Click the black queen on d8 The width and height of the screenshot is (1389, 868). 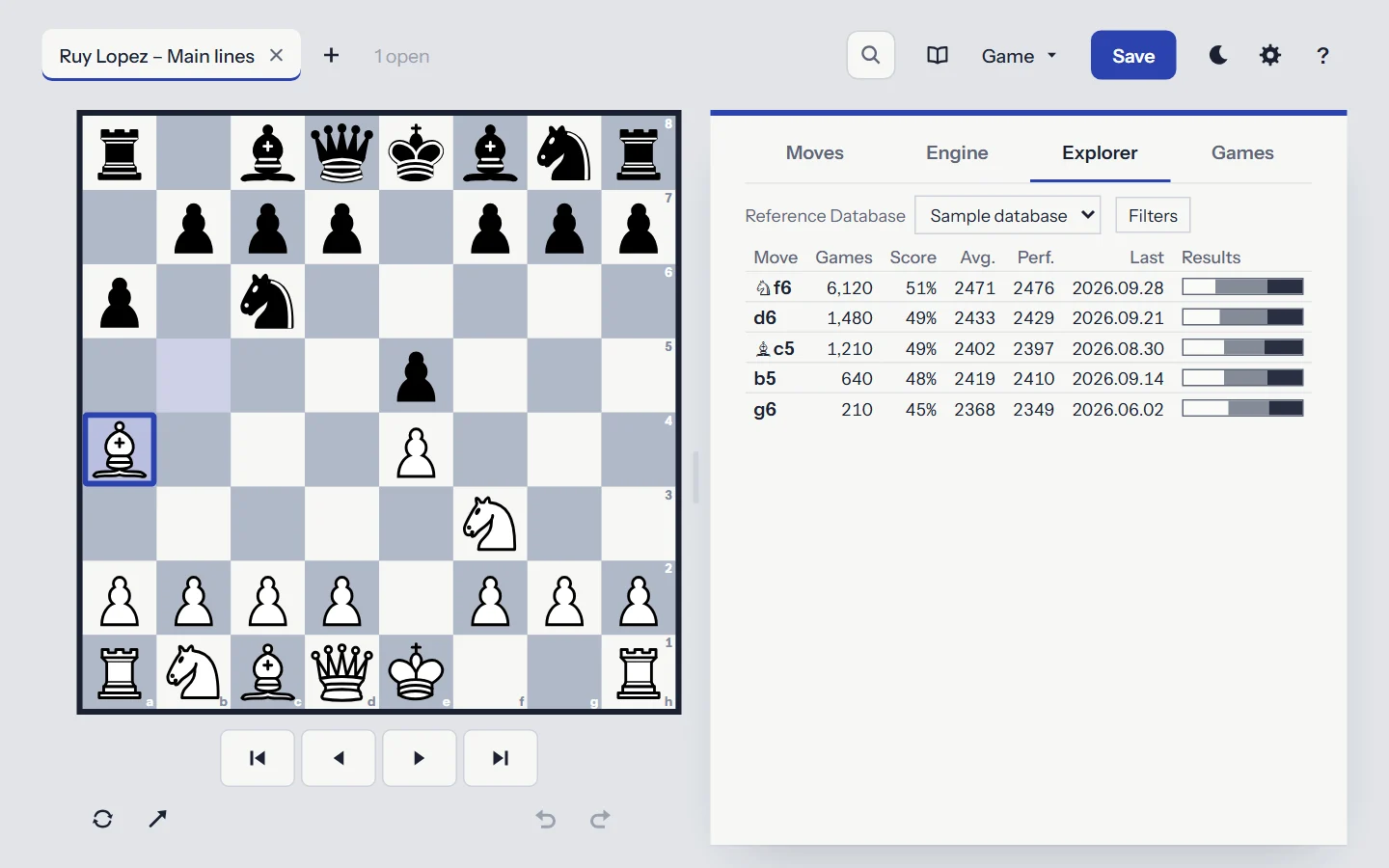pyautogui.click(x=342, y=152)
